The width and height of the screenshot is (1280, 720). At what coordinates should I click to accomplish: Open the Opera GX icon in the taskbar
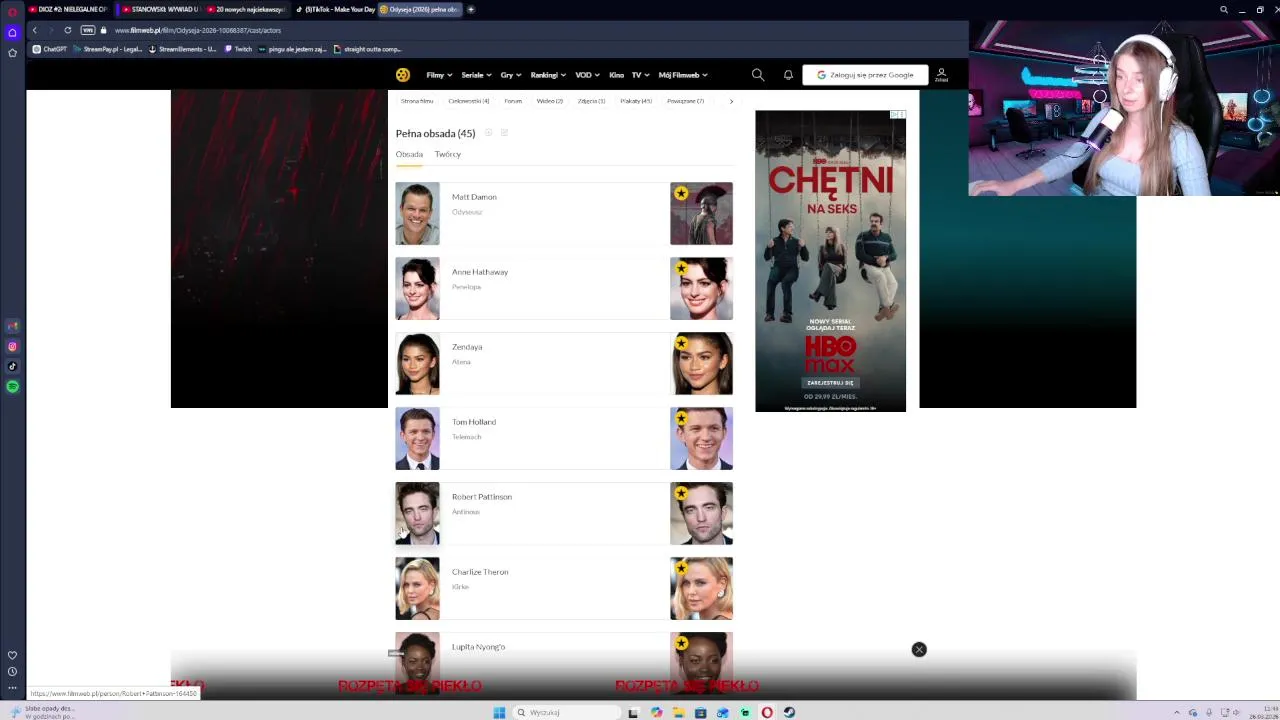click(767, 712)
